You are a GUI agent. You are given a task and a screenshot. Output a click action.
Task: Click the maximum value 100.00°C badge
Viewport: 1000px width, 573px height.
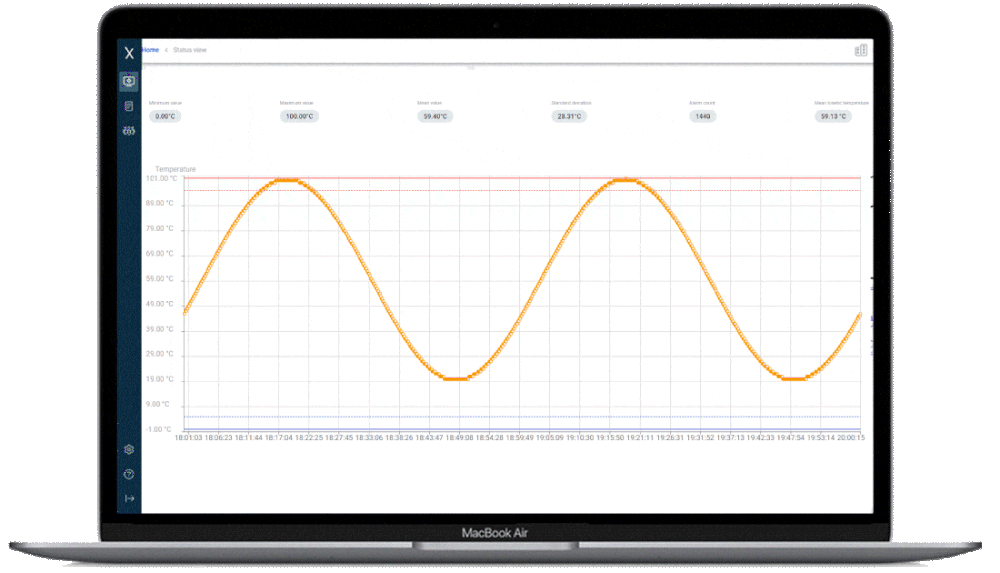coord(299,116)
